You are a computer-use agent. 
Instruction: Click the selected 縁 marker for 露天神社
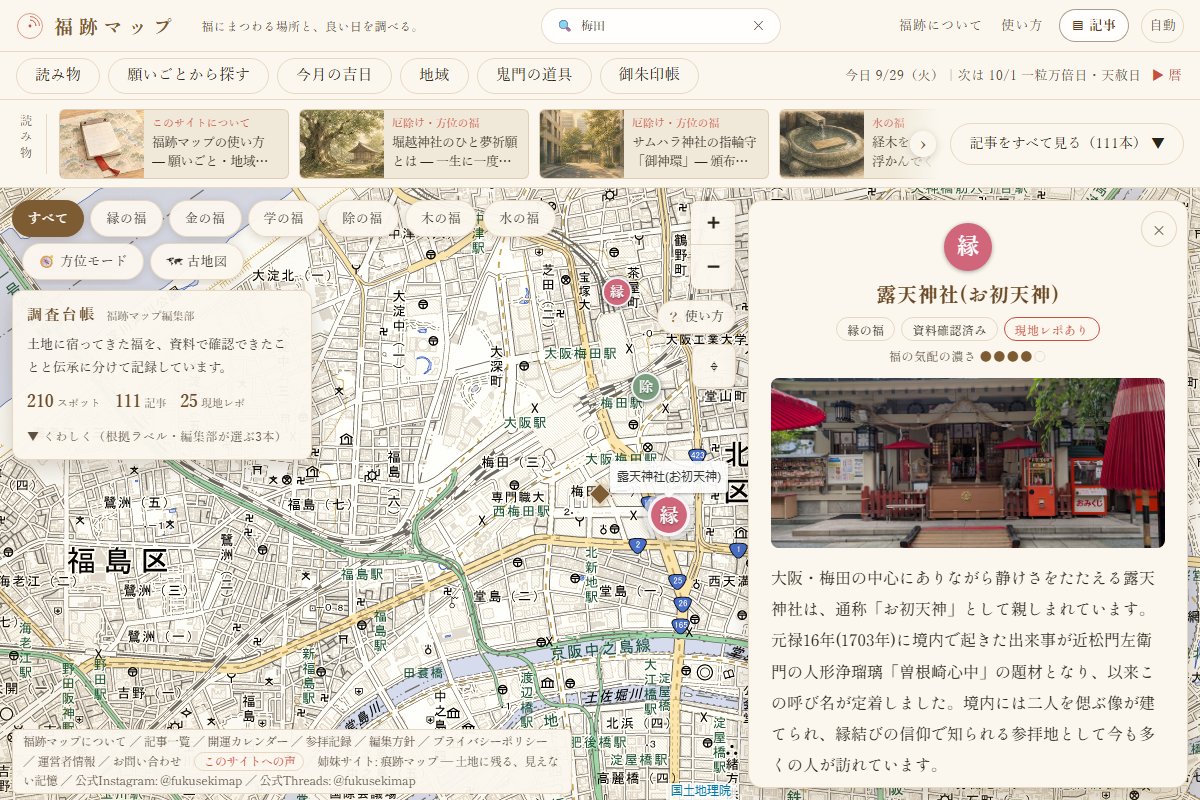[669, 516]
